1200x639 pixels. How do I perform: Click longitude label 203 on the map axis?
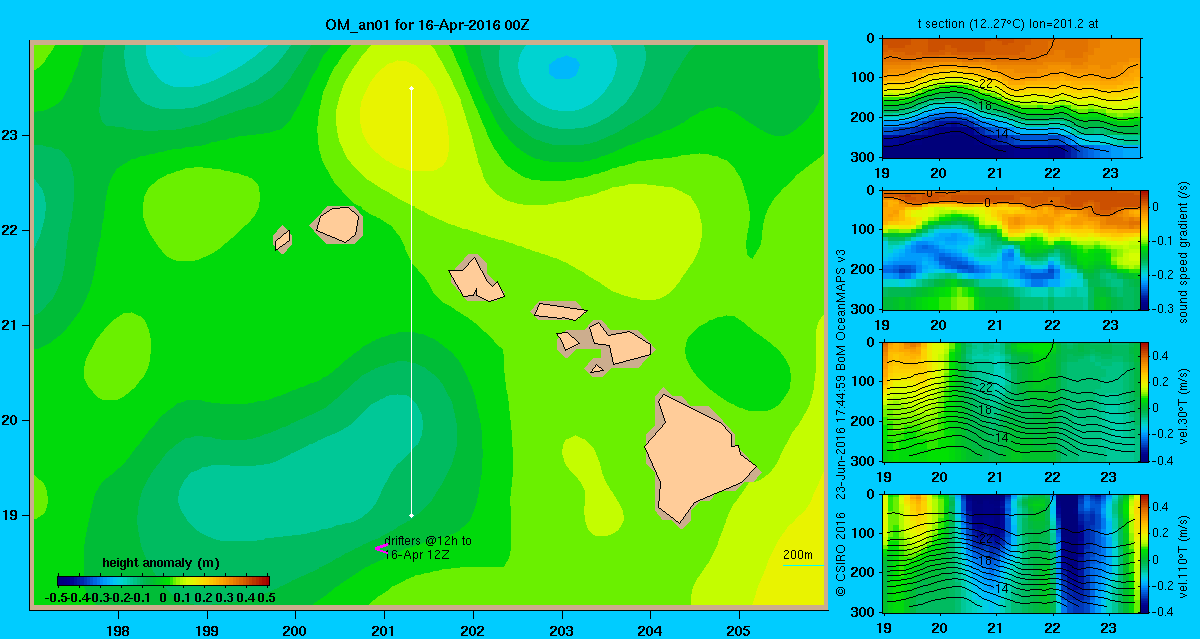[562, 630]
